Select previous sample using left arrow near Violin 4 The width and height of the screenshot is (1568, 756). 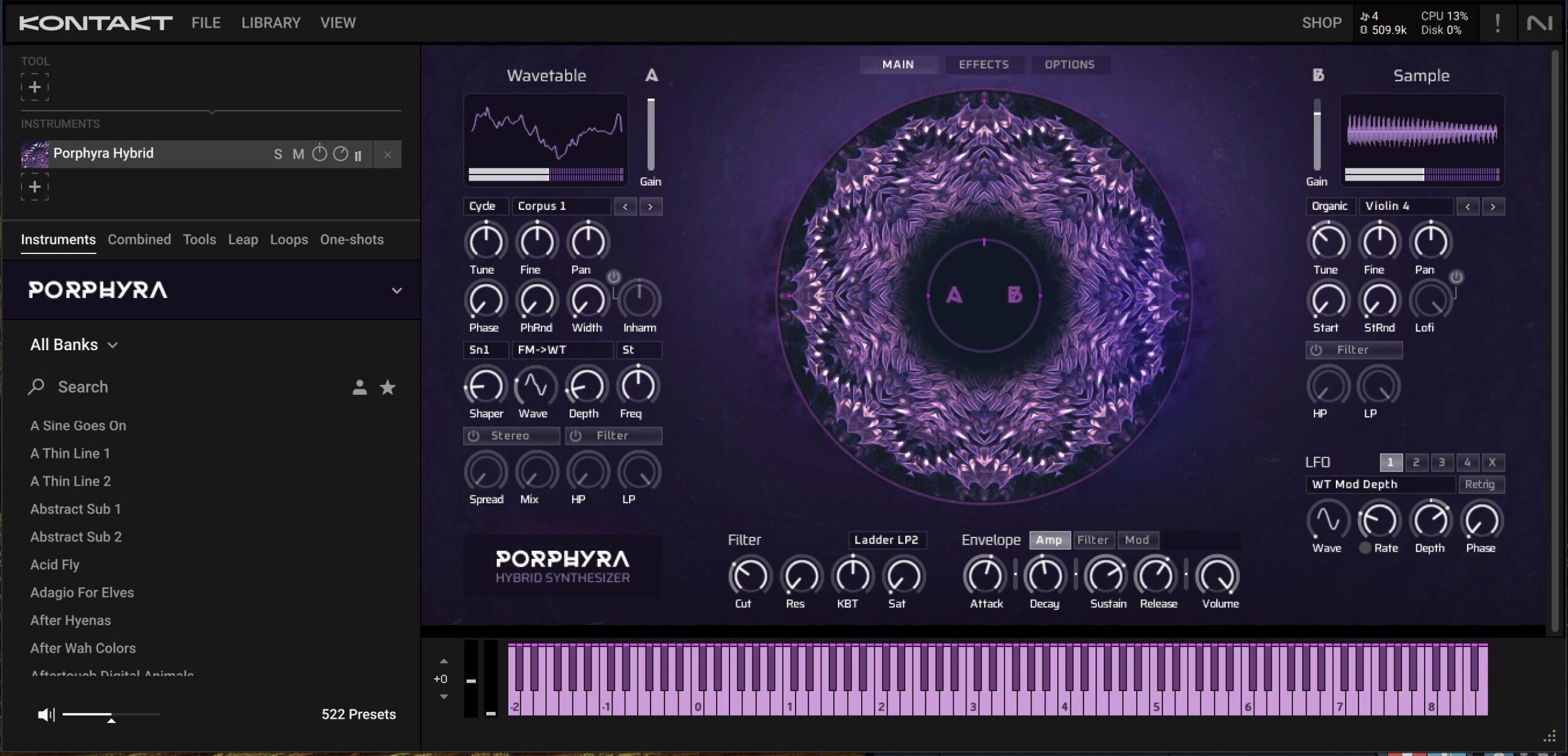[1468, 206]
